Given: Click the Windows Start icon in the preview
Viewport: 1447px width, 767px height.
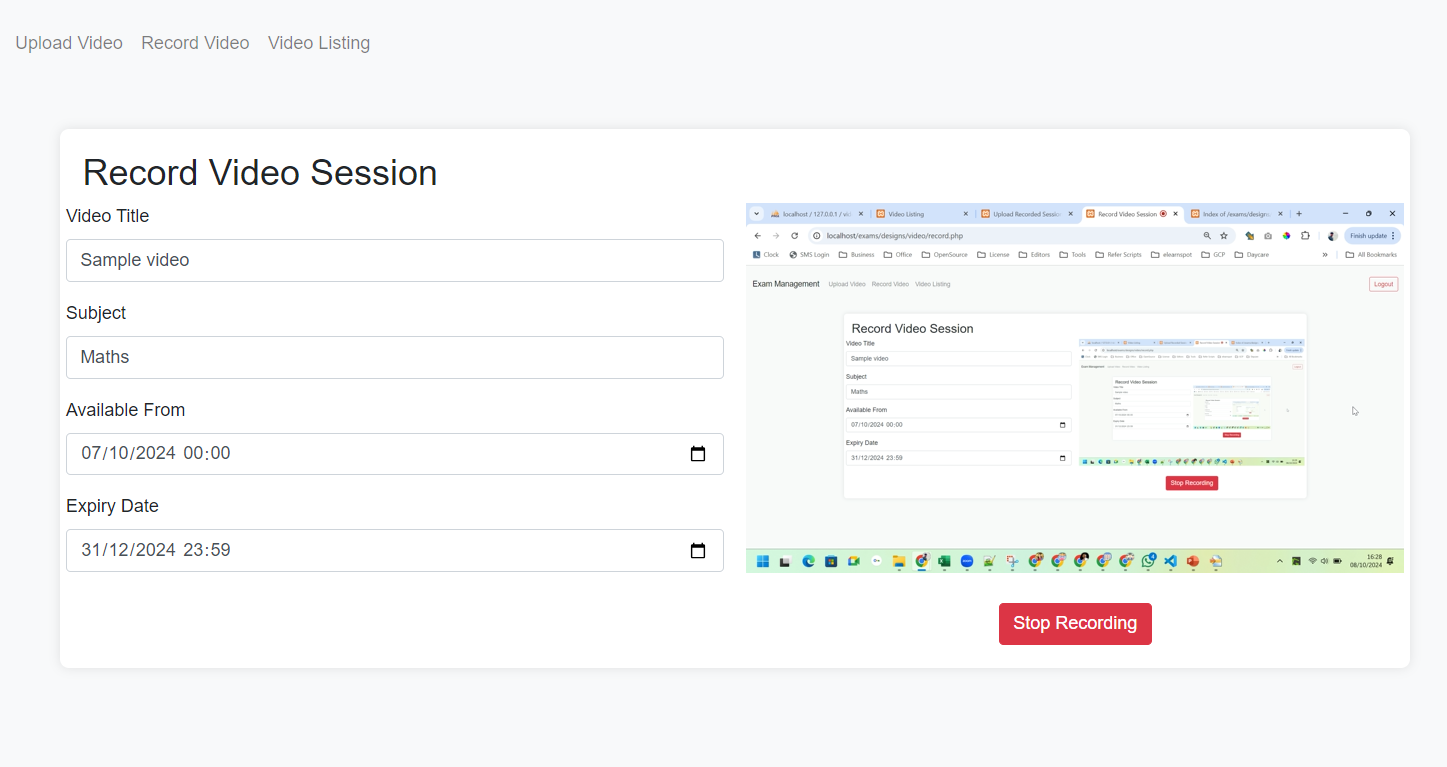Looking at the screenshot, I should click(x=763, y=562).
